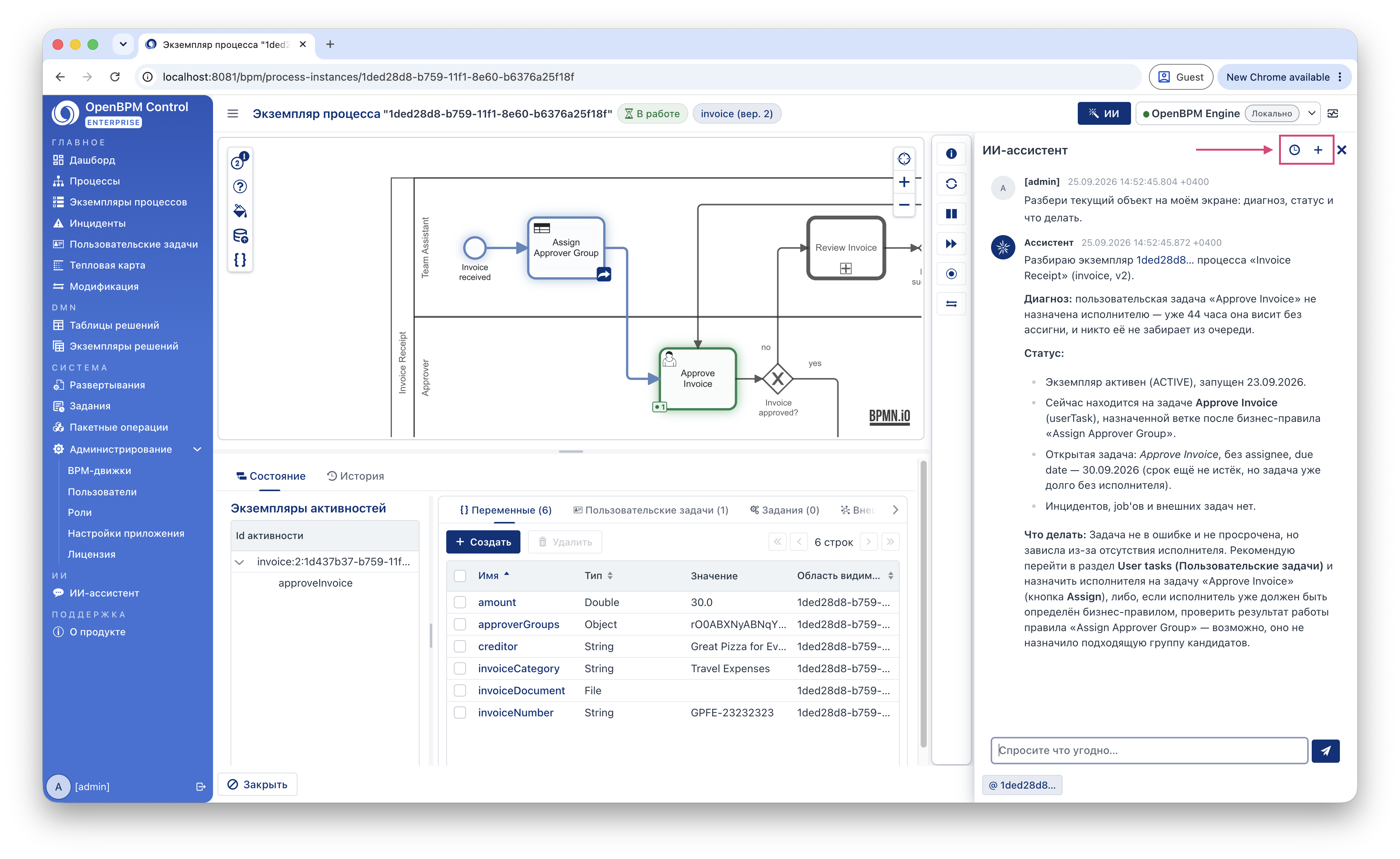The height and width of the screenshot is (859, 1400).
Task: Click the paint bucket icon on diagram toolbar
Action: [240, 211]
